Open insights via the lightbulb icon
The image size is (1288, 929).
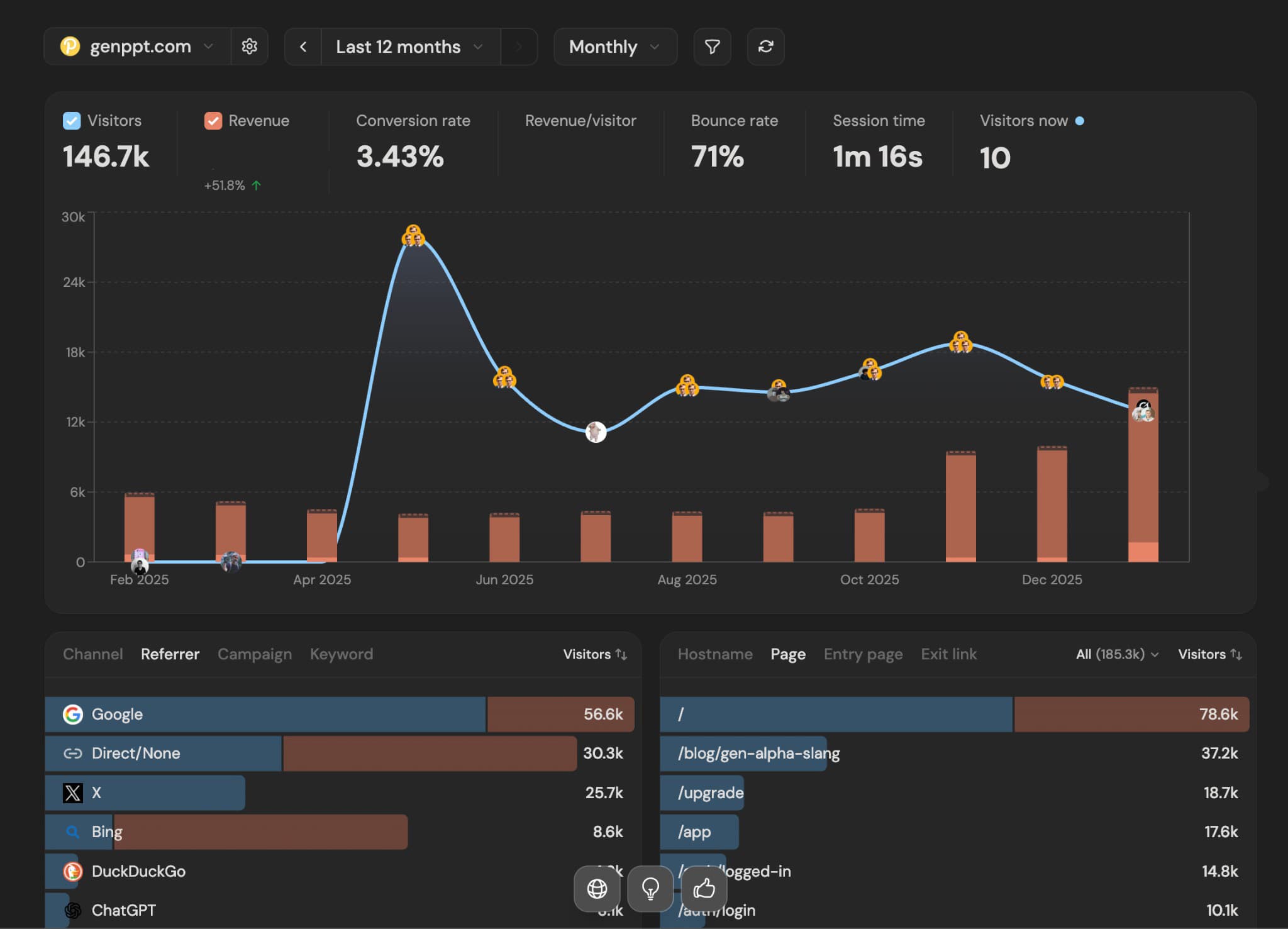coord(649,889)
